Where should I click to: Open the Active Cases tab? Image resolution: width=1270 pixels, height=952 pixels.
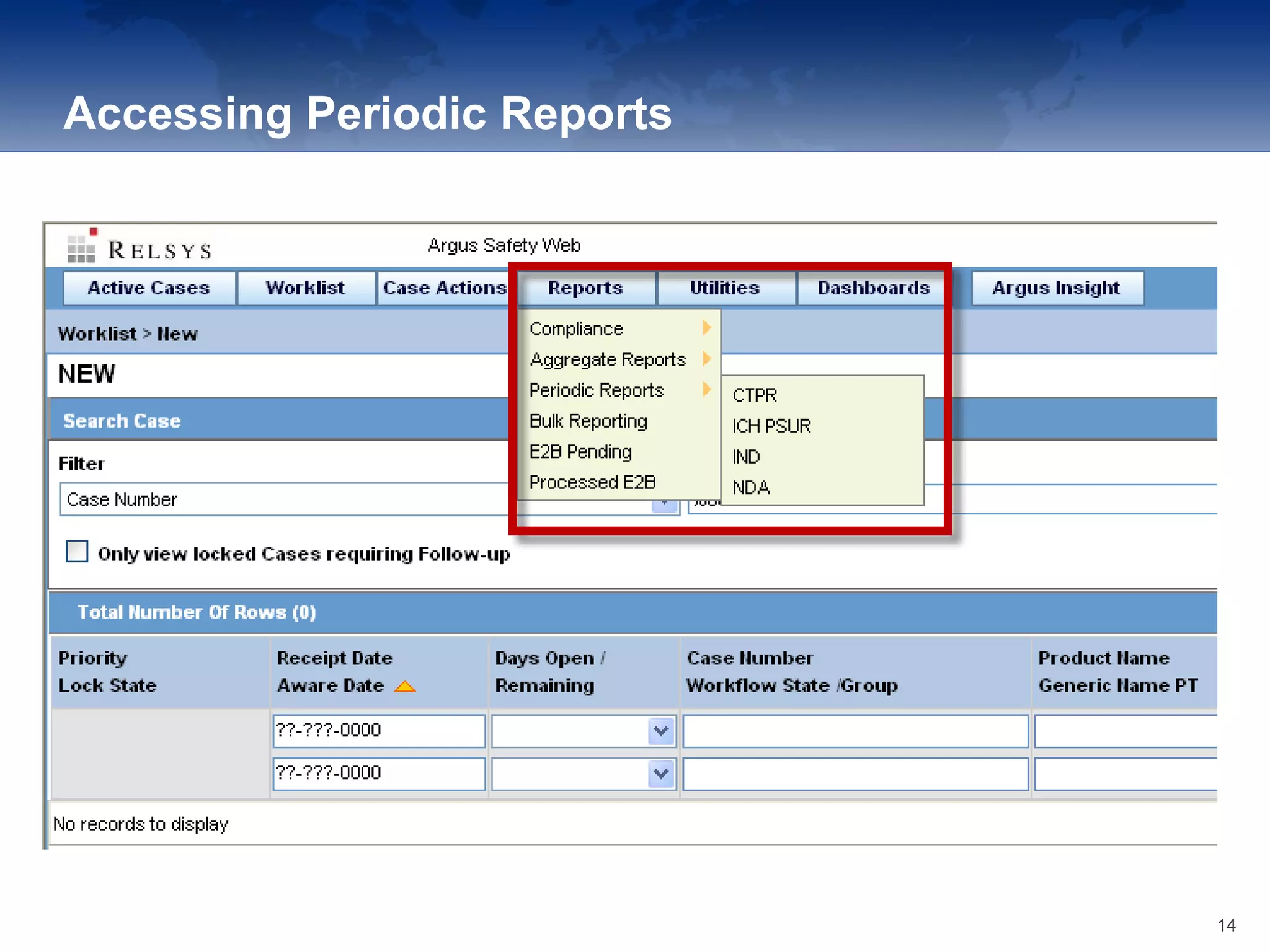click(149, 288)
